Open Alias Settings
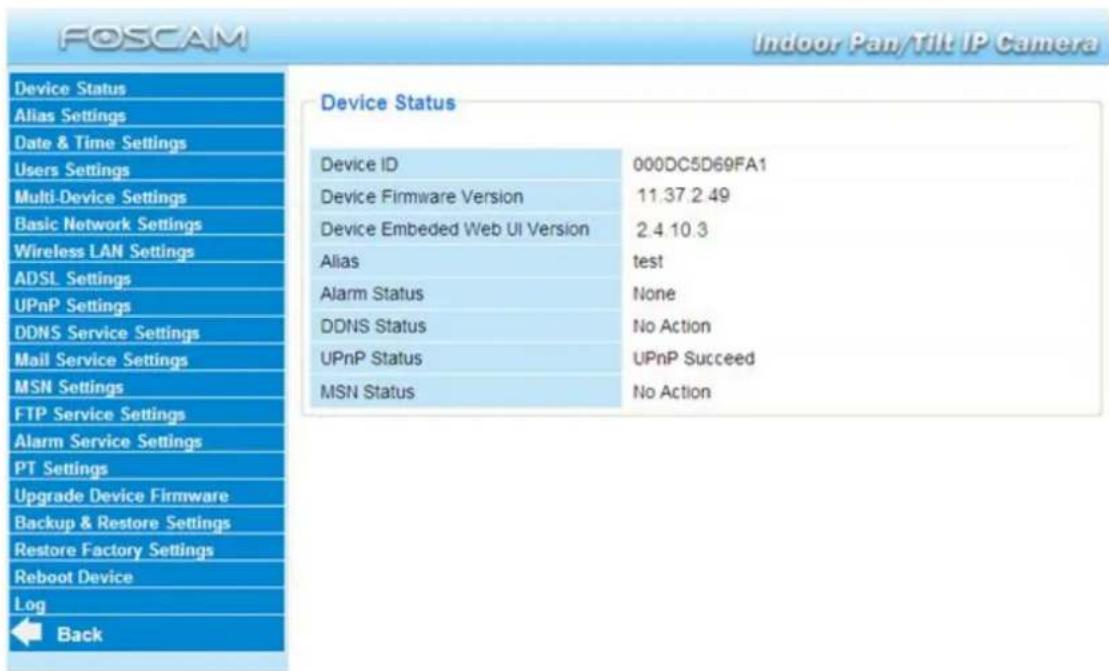The width and height of the screenshot is (1109, 671). tap(70, 115)
